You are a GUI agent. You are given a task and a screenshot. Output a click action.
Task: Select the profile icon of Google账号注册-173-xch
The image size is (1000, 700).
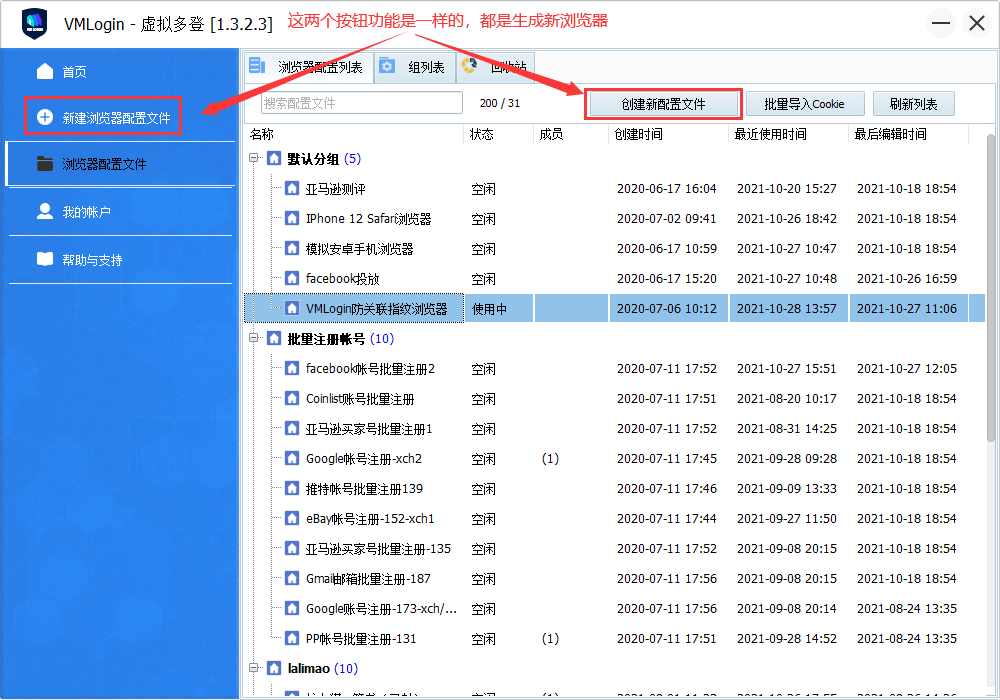[x=291, y=608]
